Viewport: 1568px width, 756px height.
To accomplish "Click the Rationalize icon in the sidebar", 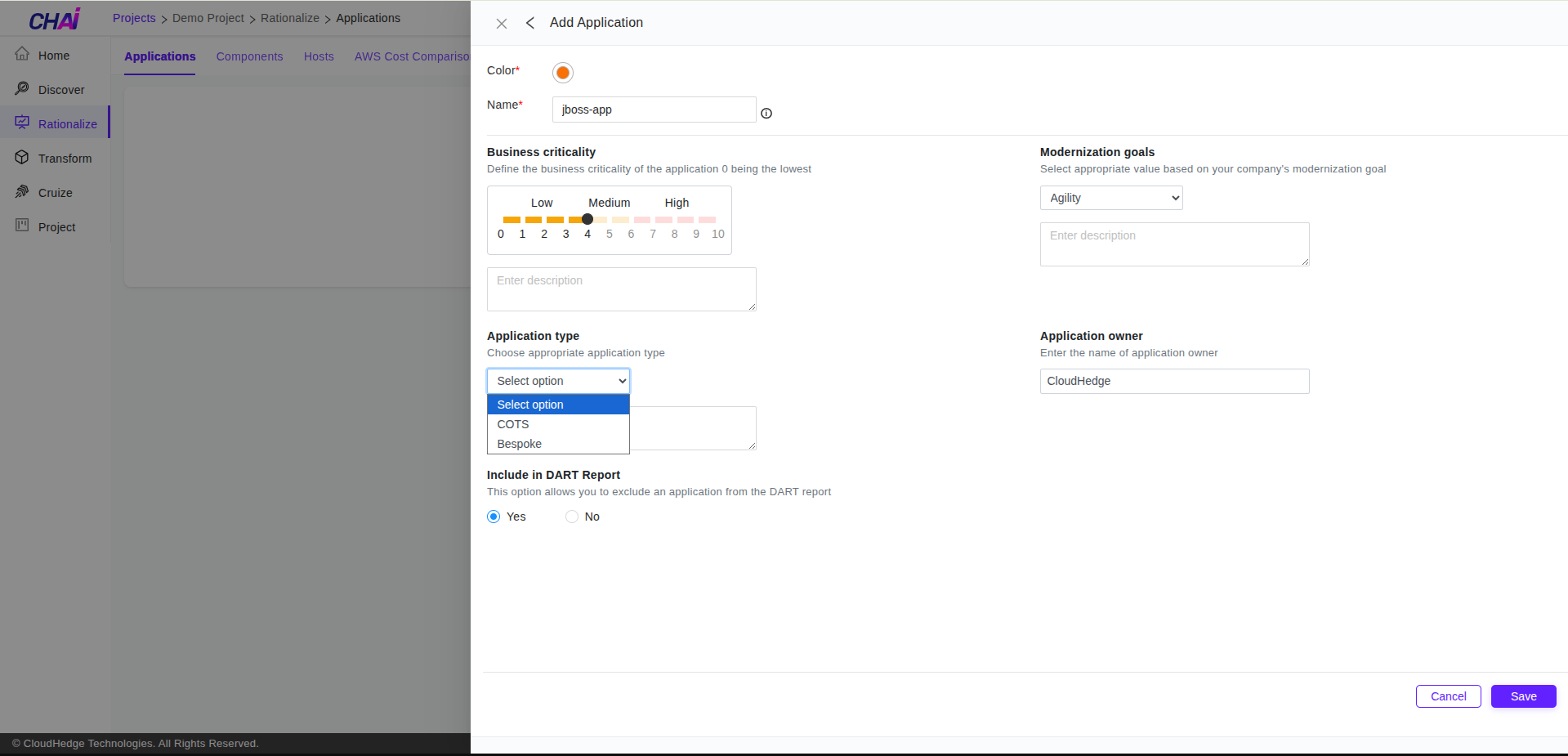I will (x=22, y=123).
